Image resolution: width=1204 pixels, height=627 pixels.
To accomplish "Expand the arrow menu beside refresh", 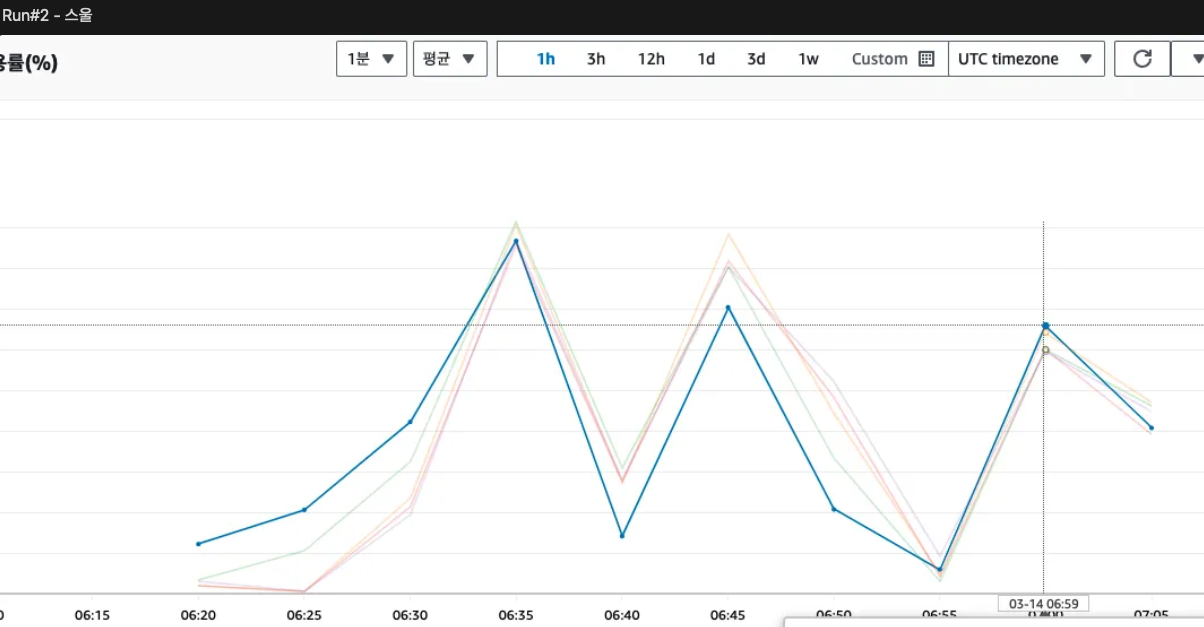I will pos(1190,59).
